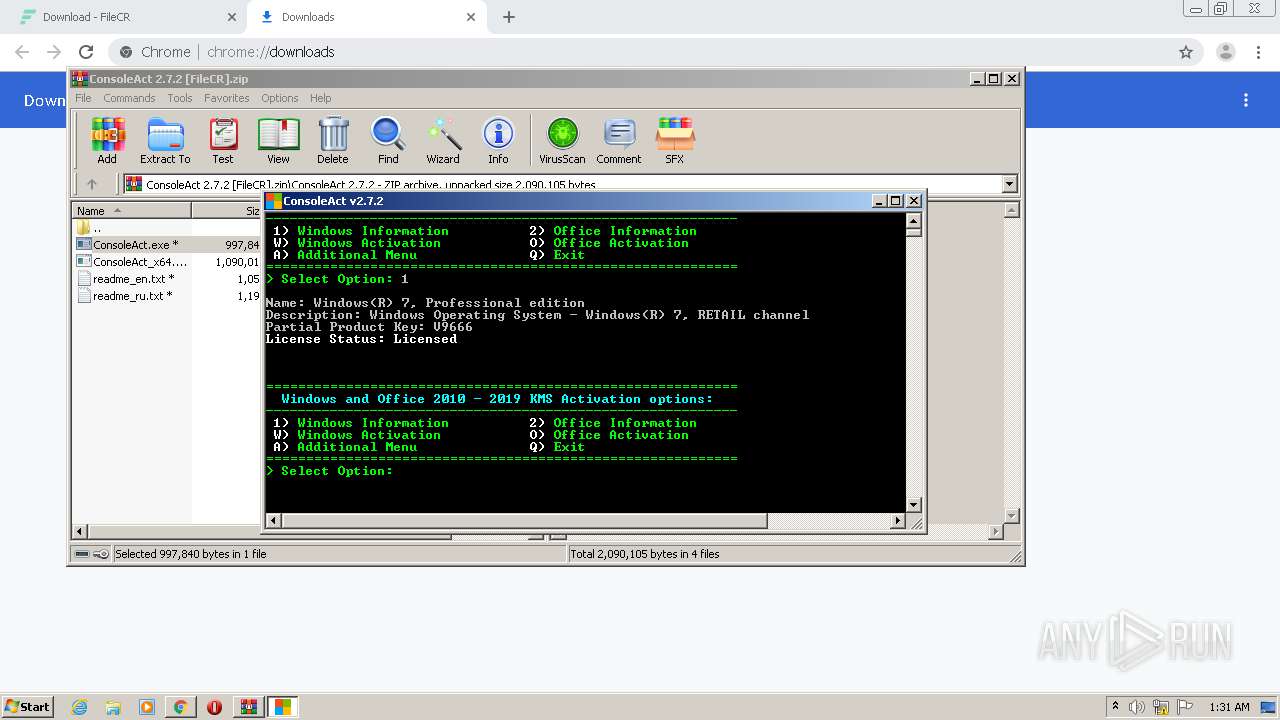Launch the Wizard wand icon
Viewport: 1280px width, 720px height.
coord(443,141)
